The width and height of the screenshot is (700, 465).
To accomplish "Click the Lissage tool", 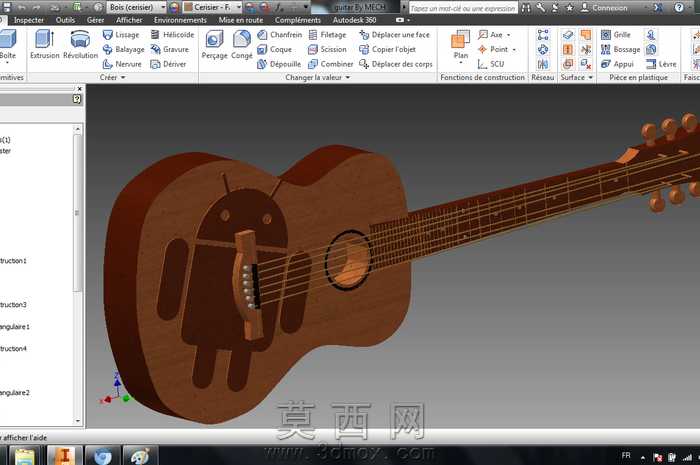I will pos(121,34).
